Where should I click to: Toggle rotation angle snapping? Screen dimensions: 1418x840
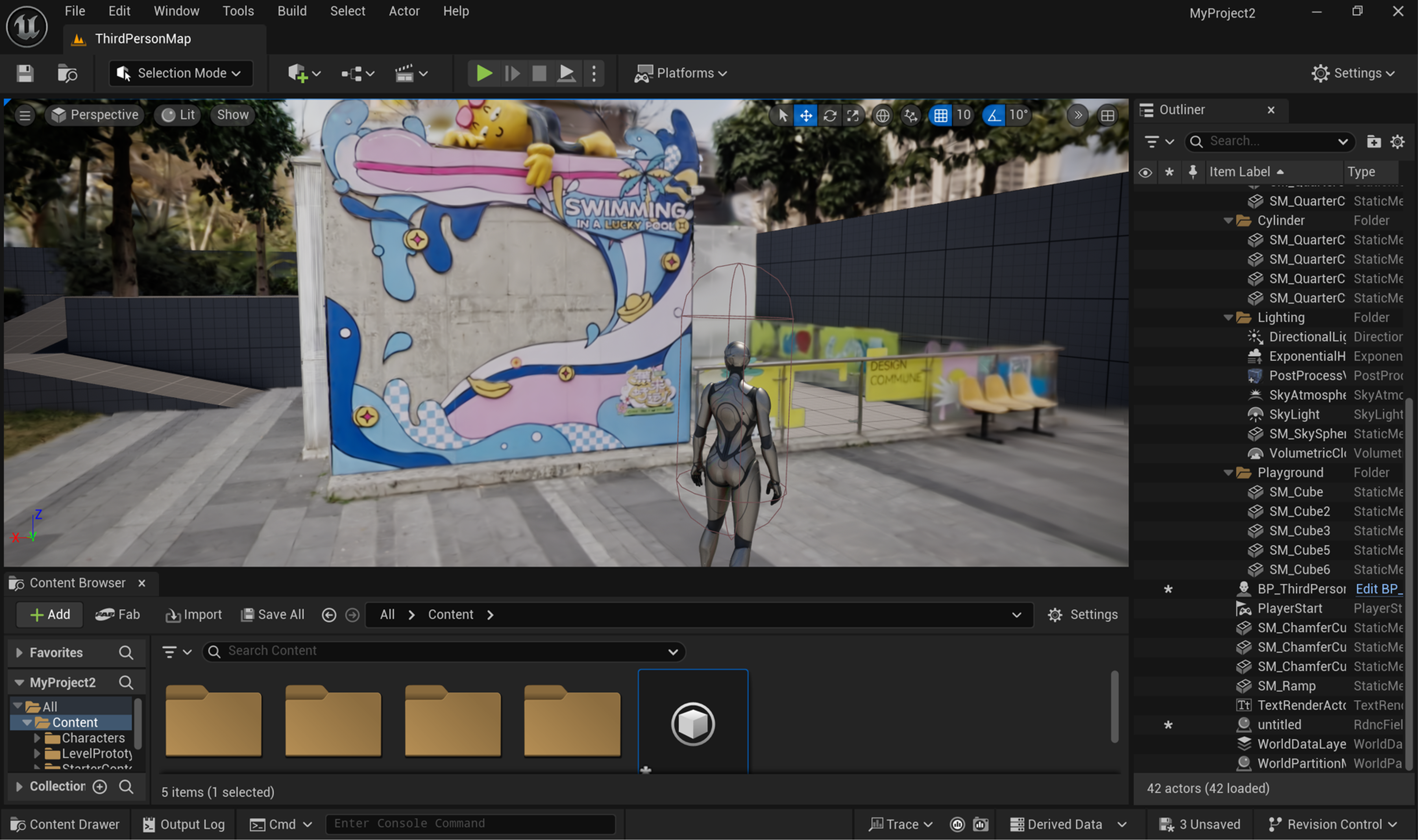993,115
